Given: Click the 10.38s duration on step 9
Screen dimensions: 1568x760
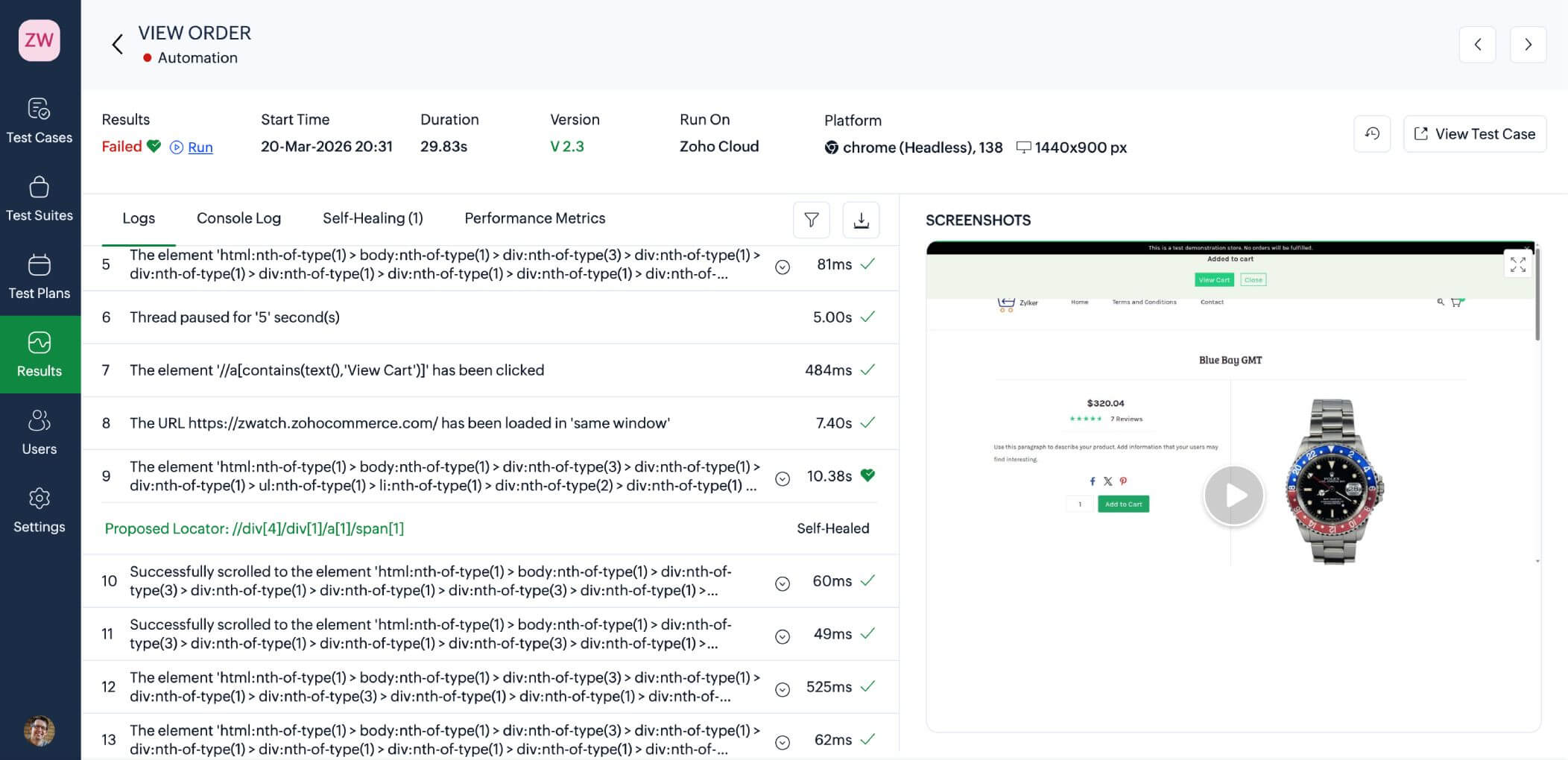Looking at the screenshot, I should pyautogui.click(x=829, y=476).
